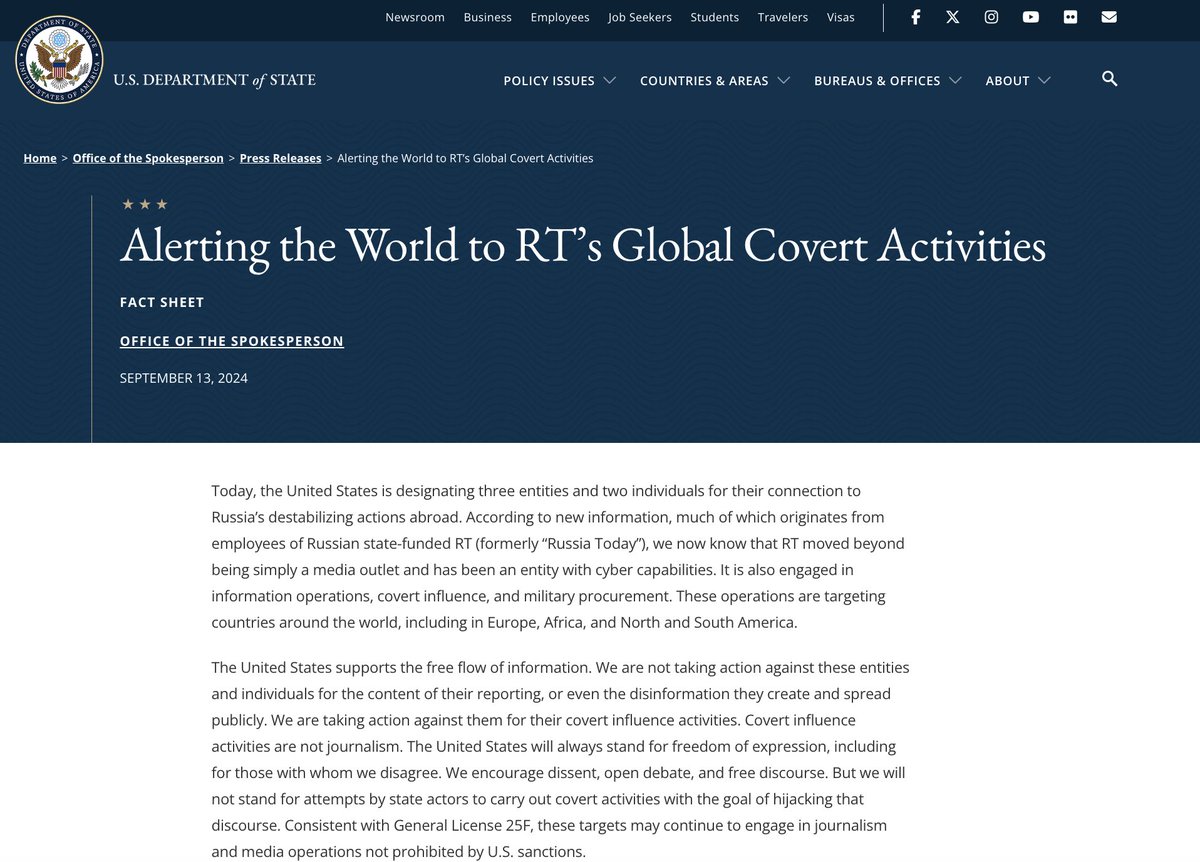Expand the Bureaus & Offices chevron
The image size is (1200, 862).
pos(955,80)
